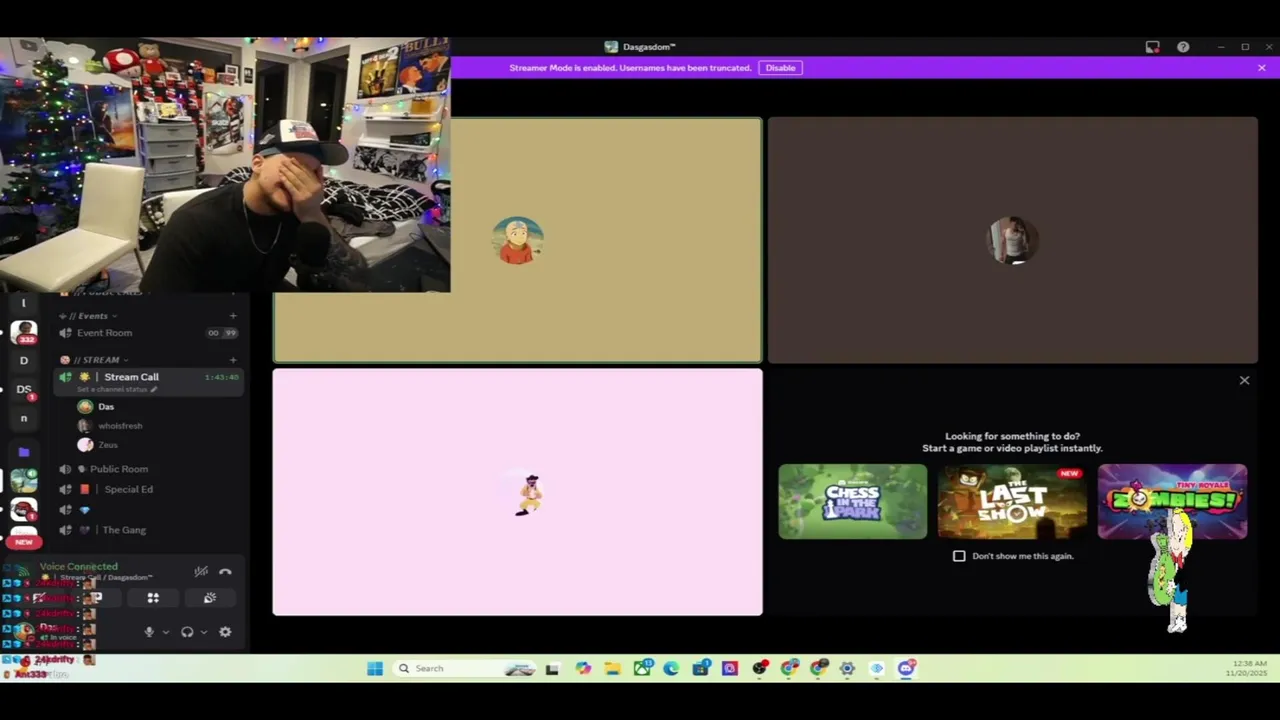Open File Explorer from the taskbar
The height and width of the screenshot is (720, 1280).
(612, 668)
